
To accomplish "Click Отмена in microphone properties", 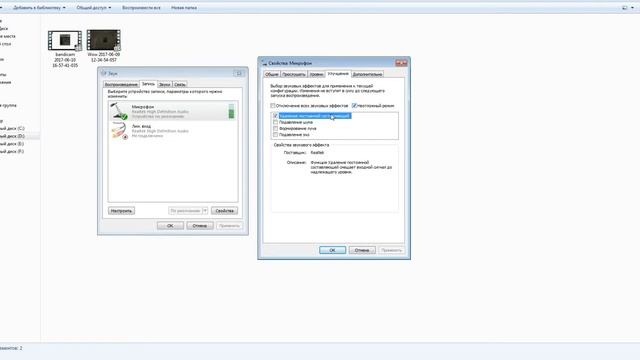I will coord(362,250).
